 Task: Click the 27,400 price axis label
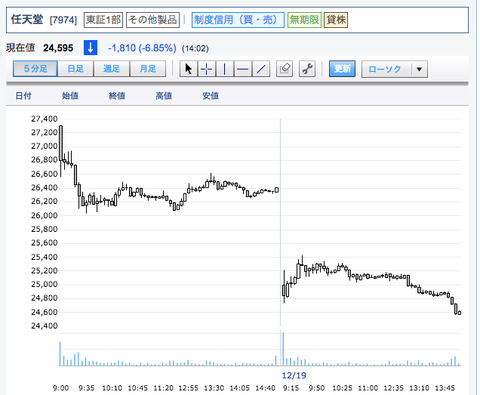click(x=44, y=119)
